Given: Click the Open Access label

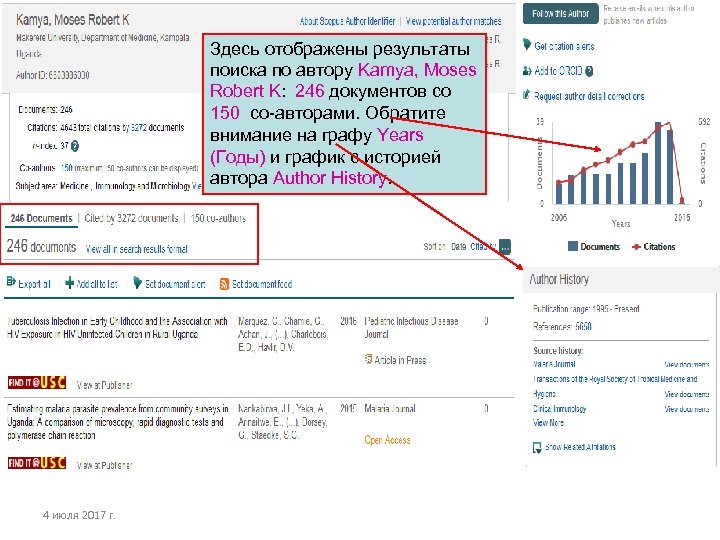Looking at the screenshot, I should (x=387, y=440).
